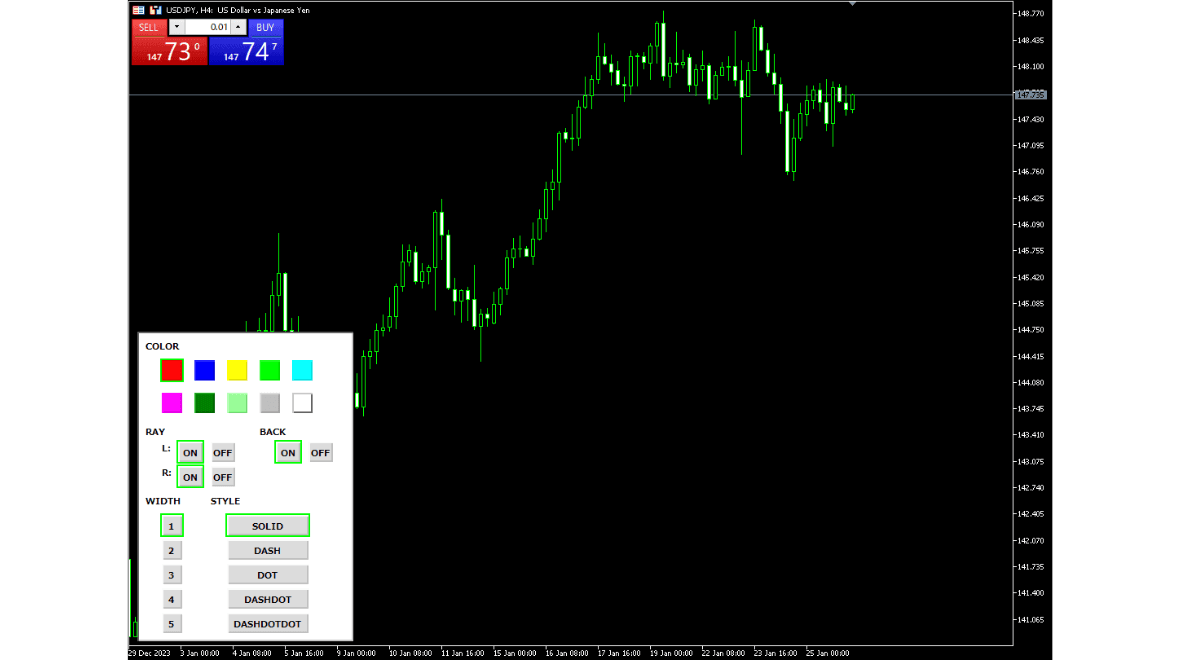Click the red sell price 147.73

pyautogui.click(x=169, y=51)
